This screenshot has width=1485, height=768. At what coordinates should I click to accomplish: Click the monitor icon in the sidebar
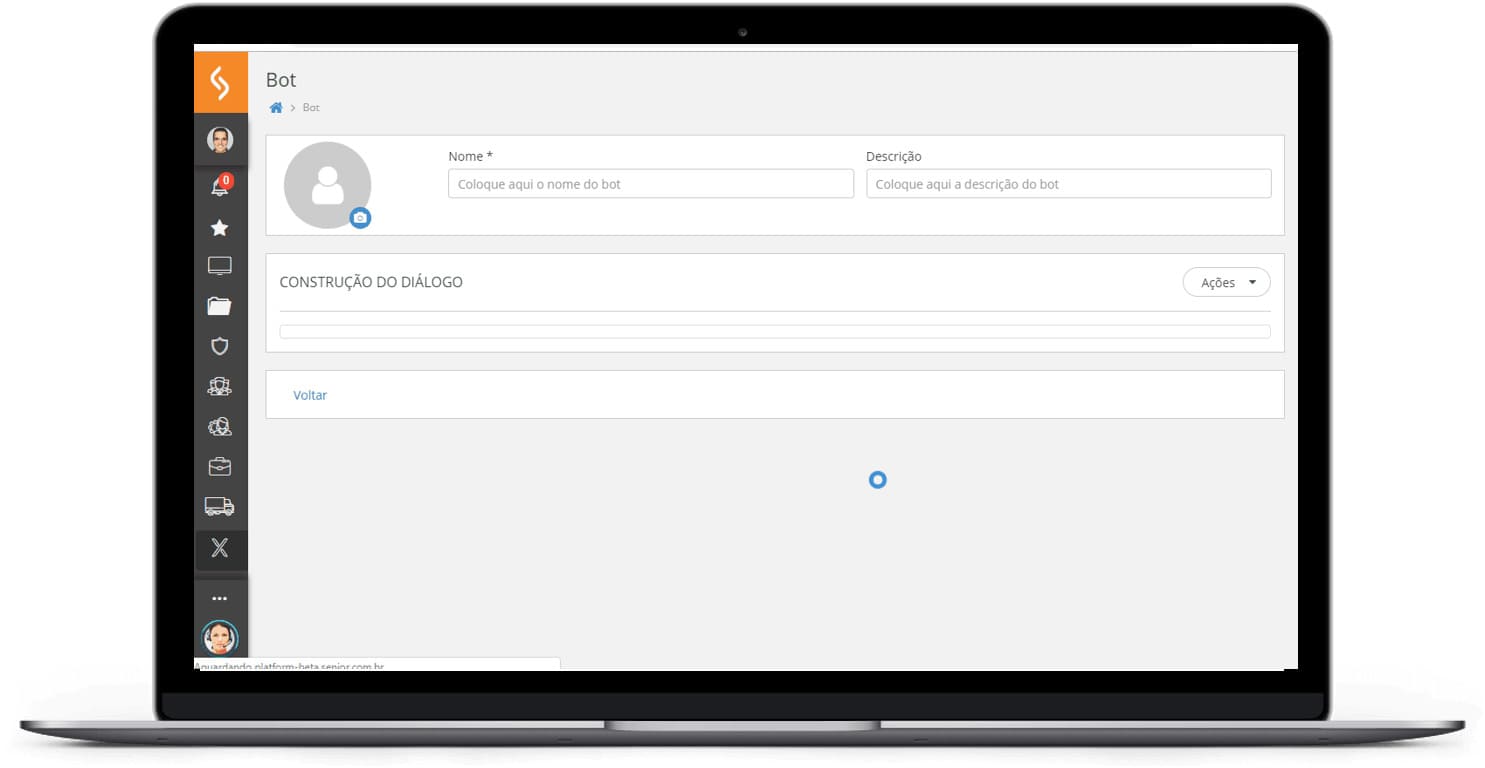(220, 266)
